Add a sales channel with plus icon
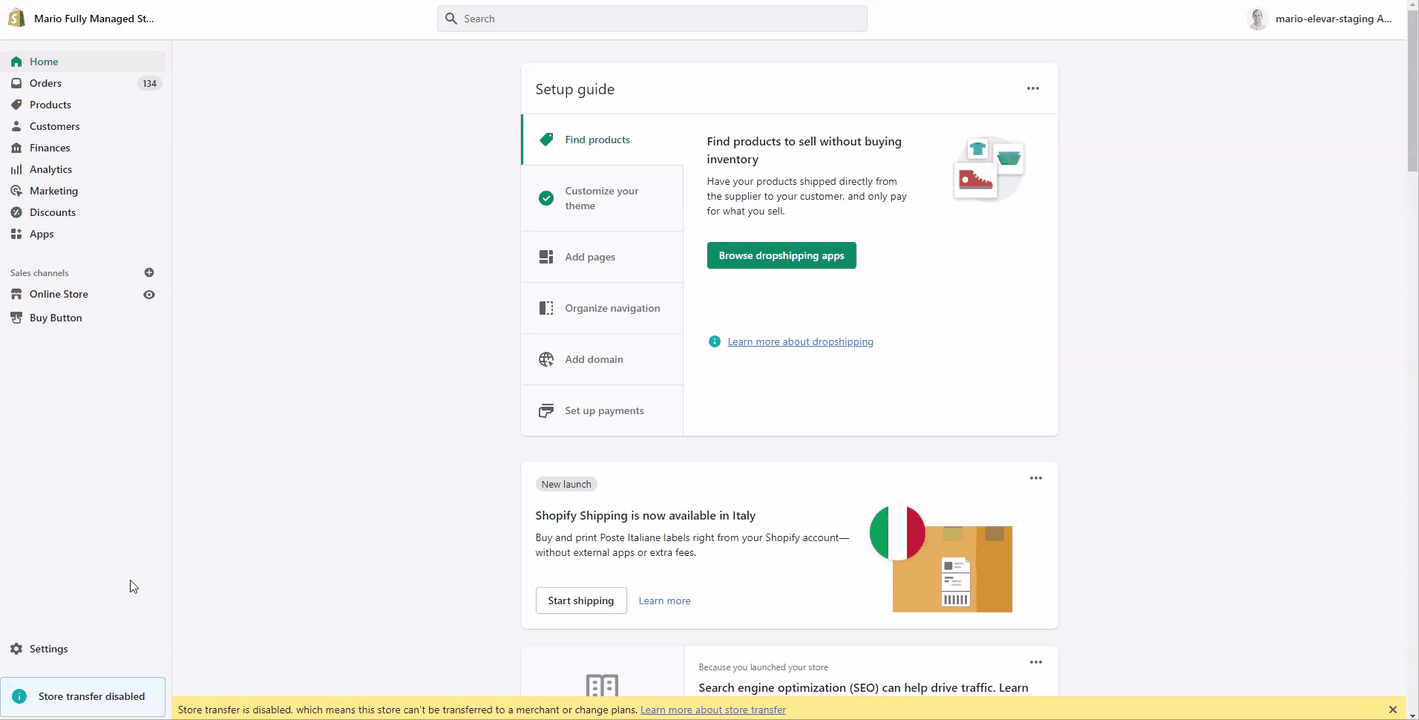Screen dimensions: 1419x720 149,273
